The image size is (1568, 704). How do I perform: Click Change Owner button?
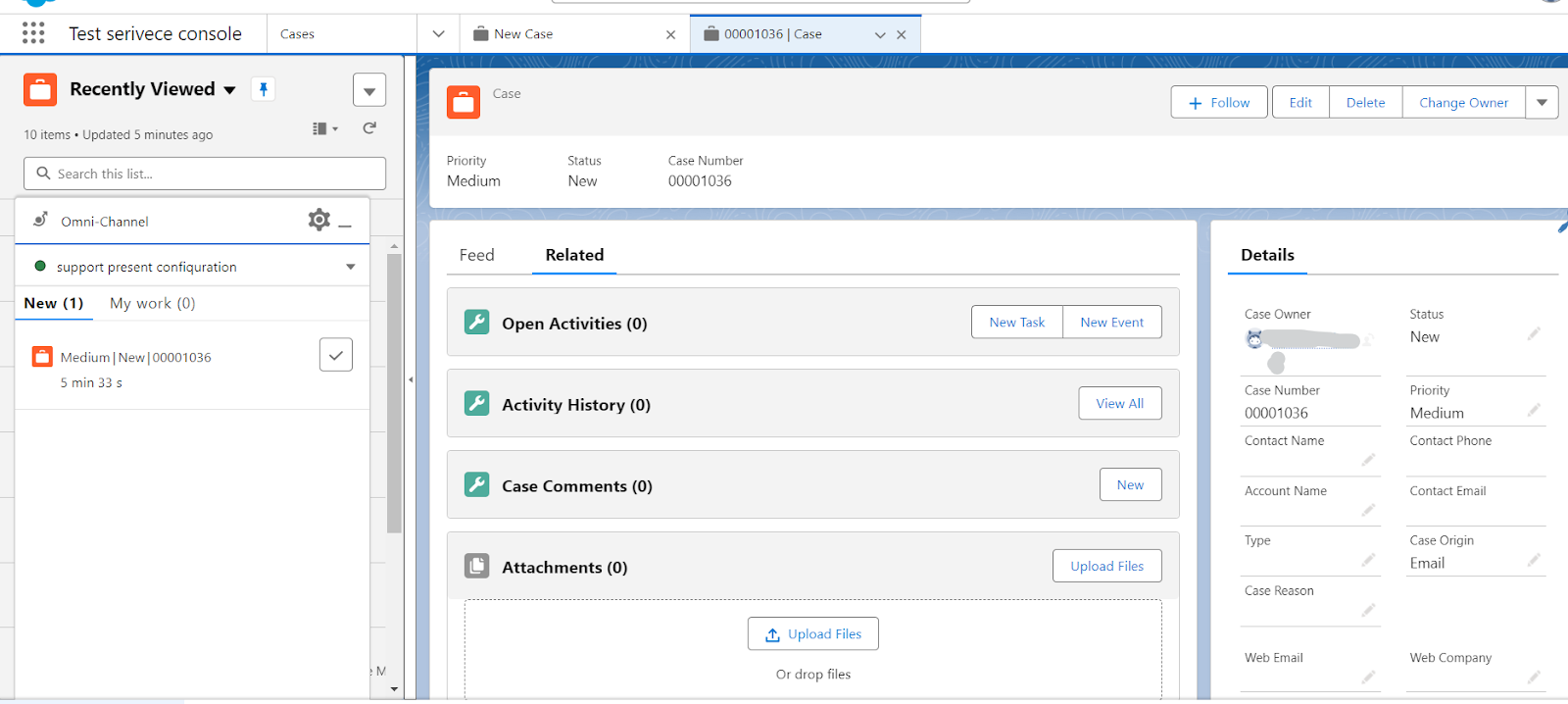(1463, 102)
